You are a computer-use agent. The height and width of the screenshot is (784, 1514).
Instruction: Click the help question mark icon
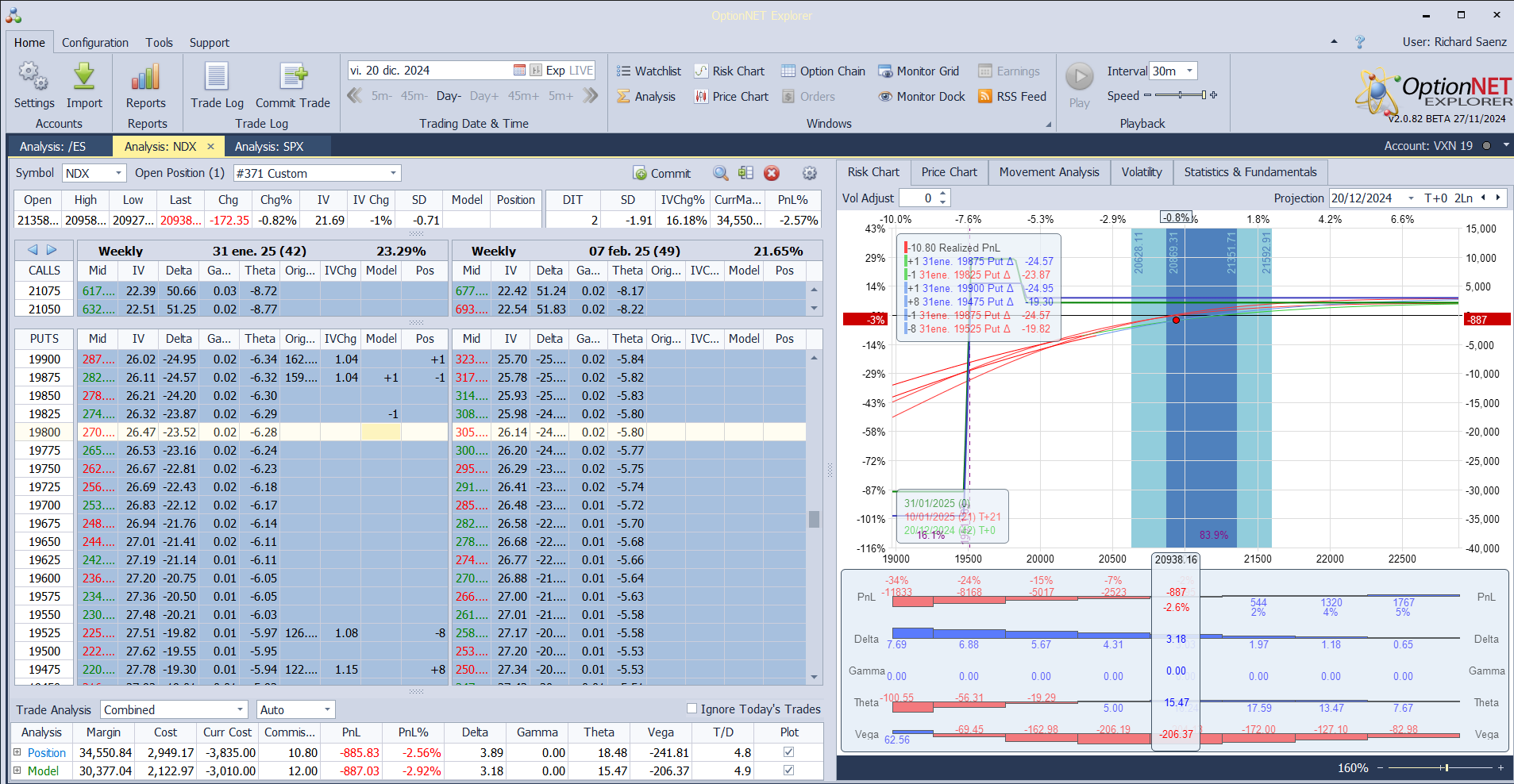click(x=1359, y=42)
